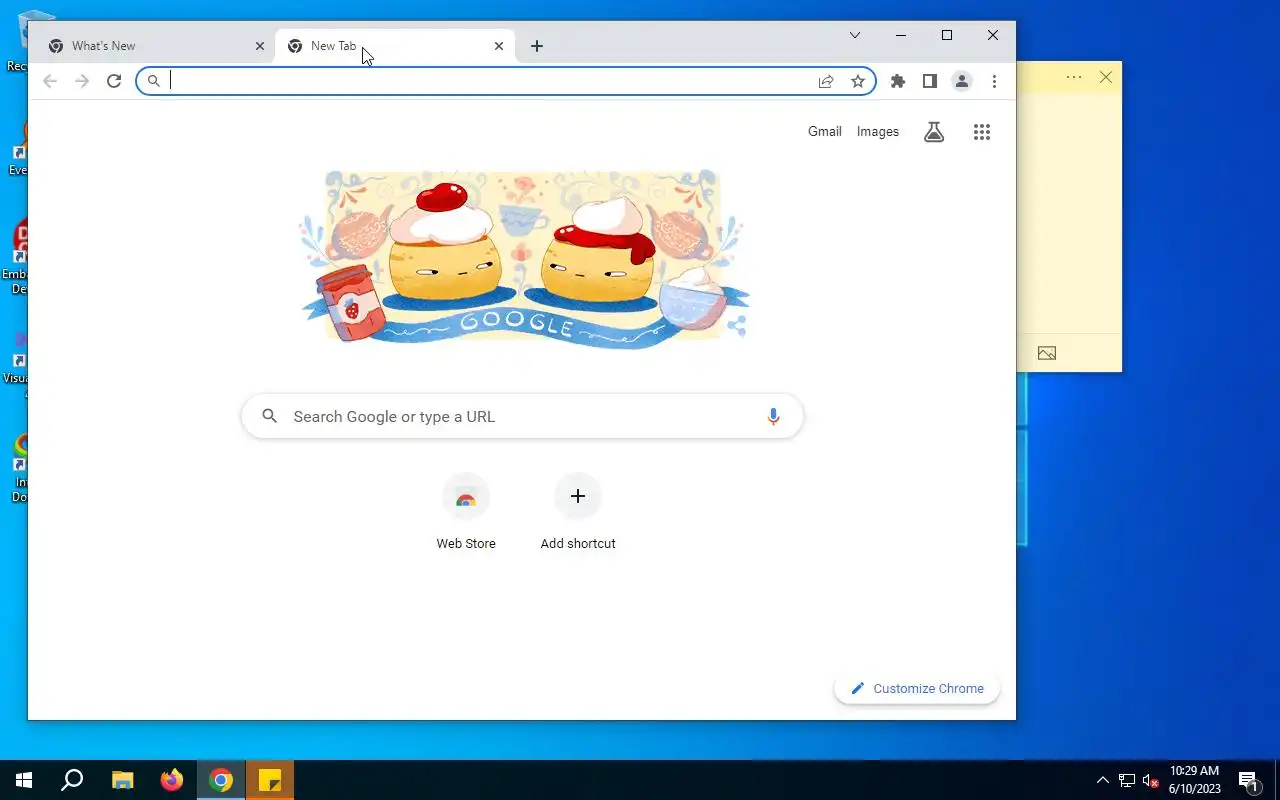Maximize the Chrome window
This screenshot has height=800, width=1280.
point(947,35)
